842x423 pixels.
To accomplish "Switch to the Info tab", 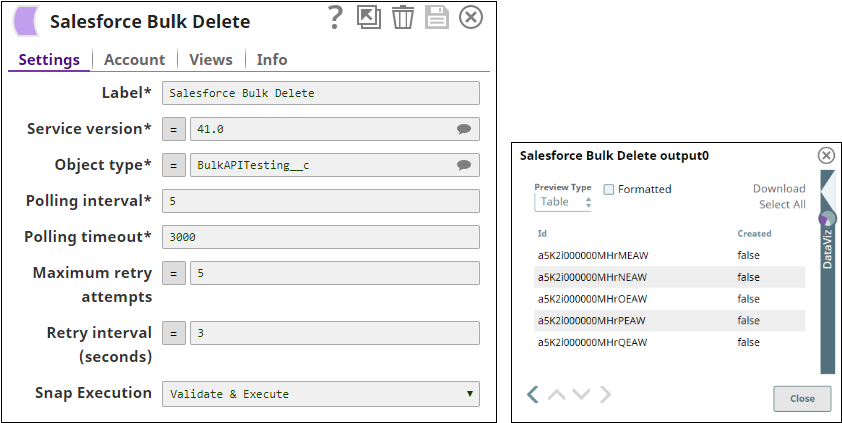I will [272, 60].
